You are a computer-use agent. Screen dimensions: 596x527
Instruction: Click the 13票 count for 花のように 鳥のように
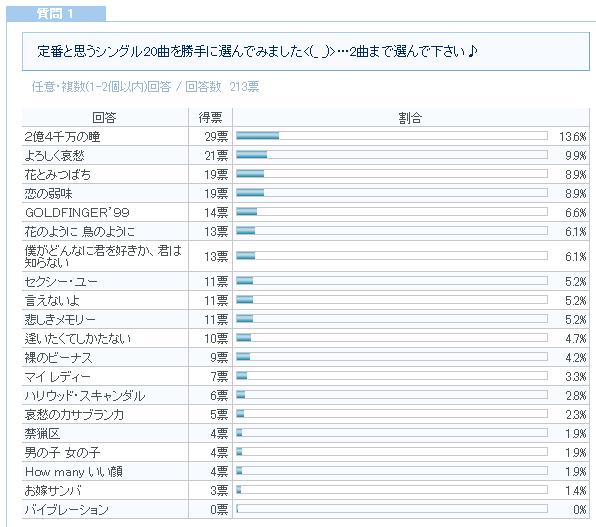tap(216, 232)
